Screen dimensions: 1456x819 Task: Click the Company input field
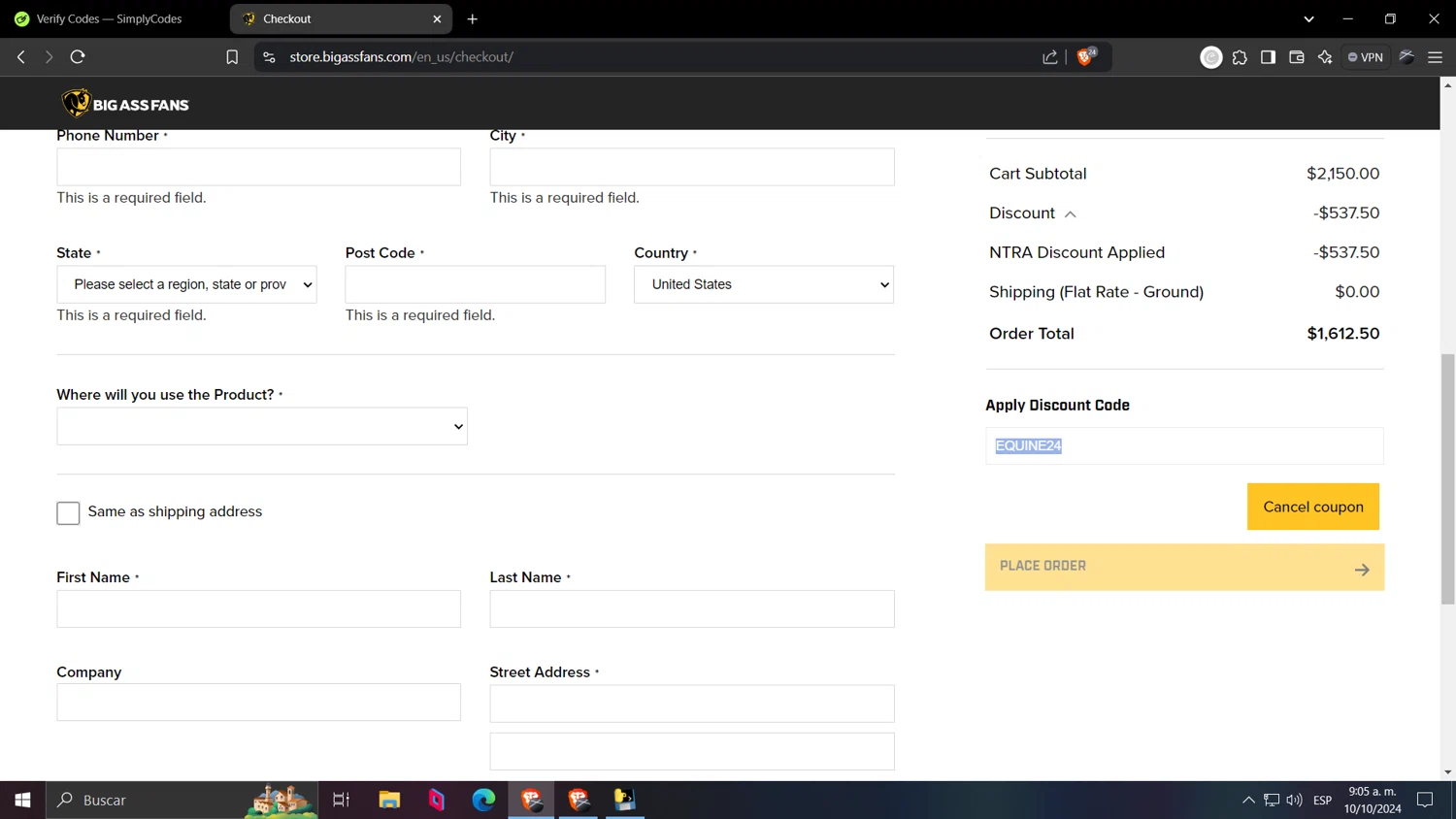(x=258, y=703)
